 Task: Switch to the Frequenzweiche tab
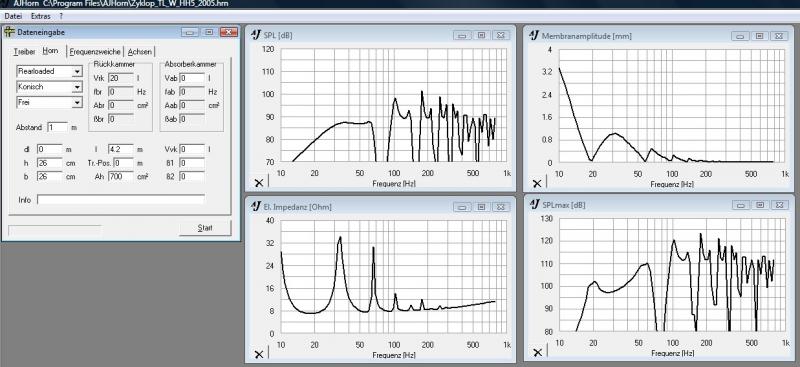[x=95, y=52]
